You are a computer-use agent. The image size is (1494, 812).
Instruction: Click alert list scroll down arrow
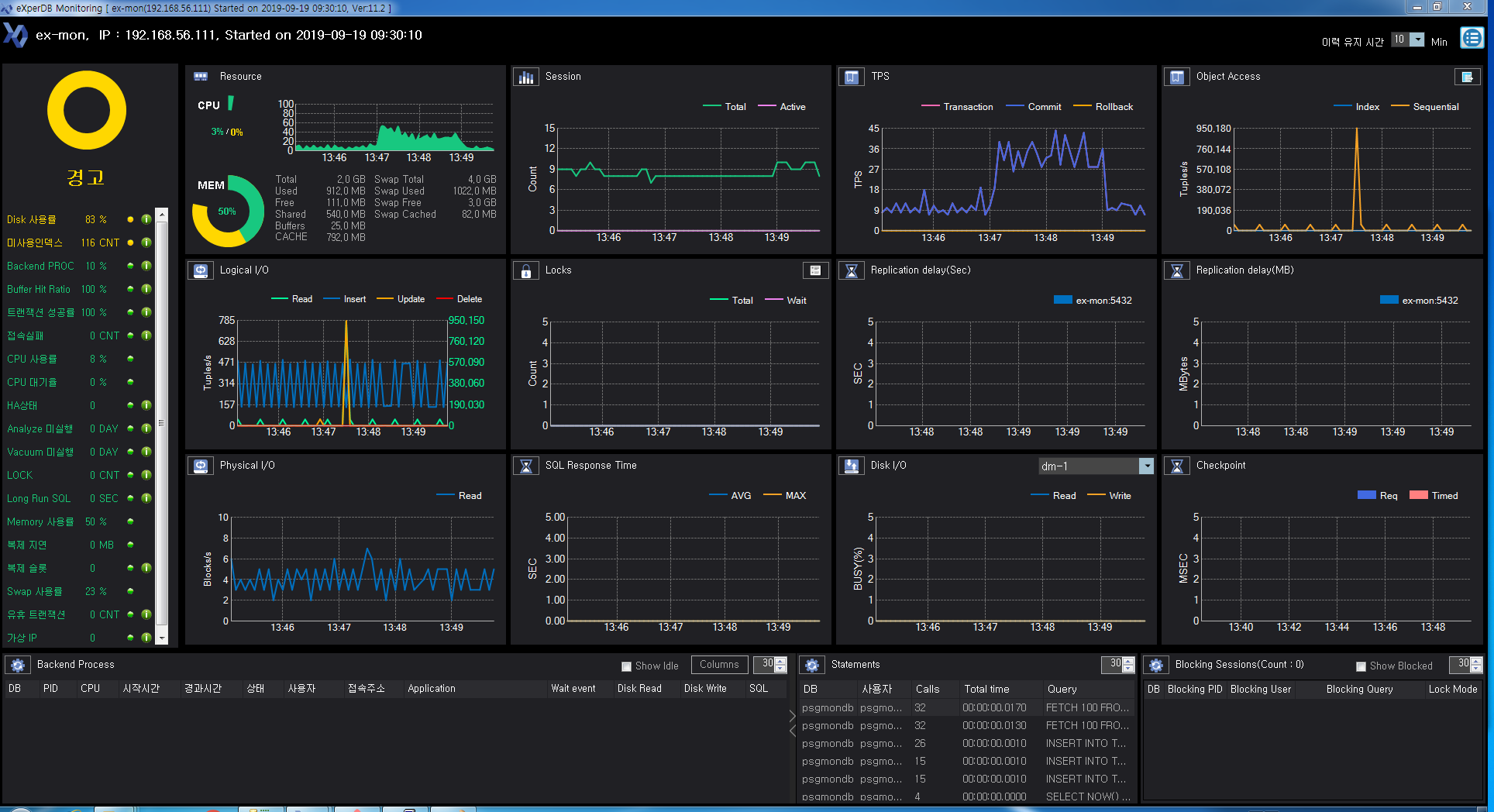point(162,638)
